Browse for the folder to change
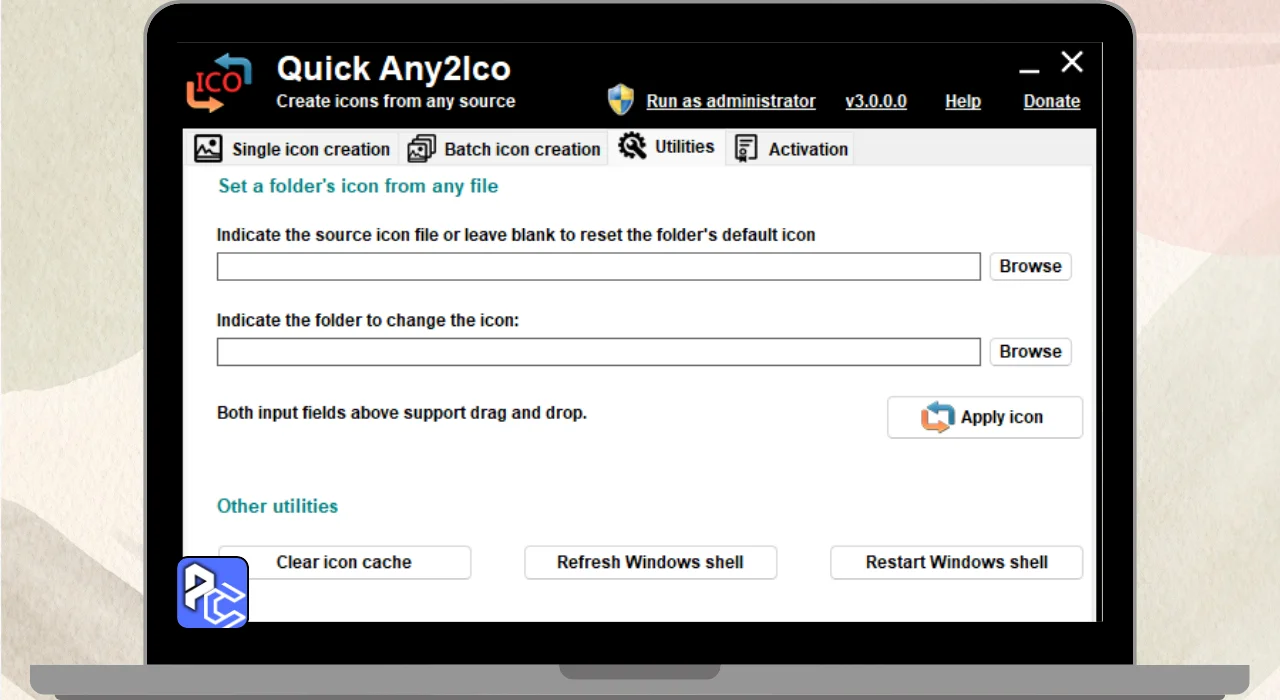 point(1030,351)
